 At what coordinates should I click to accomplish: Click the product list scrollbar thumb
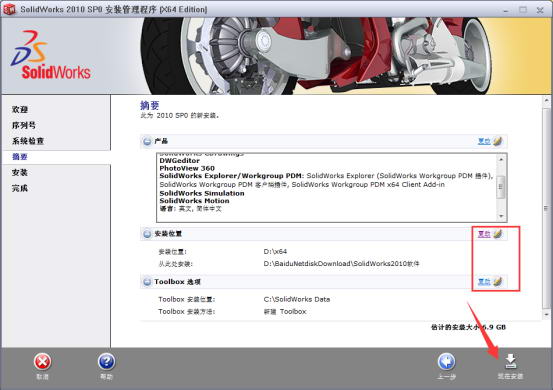pyautogui.click(x=501, y=187)
